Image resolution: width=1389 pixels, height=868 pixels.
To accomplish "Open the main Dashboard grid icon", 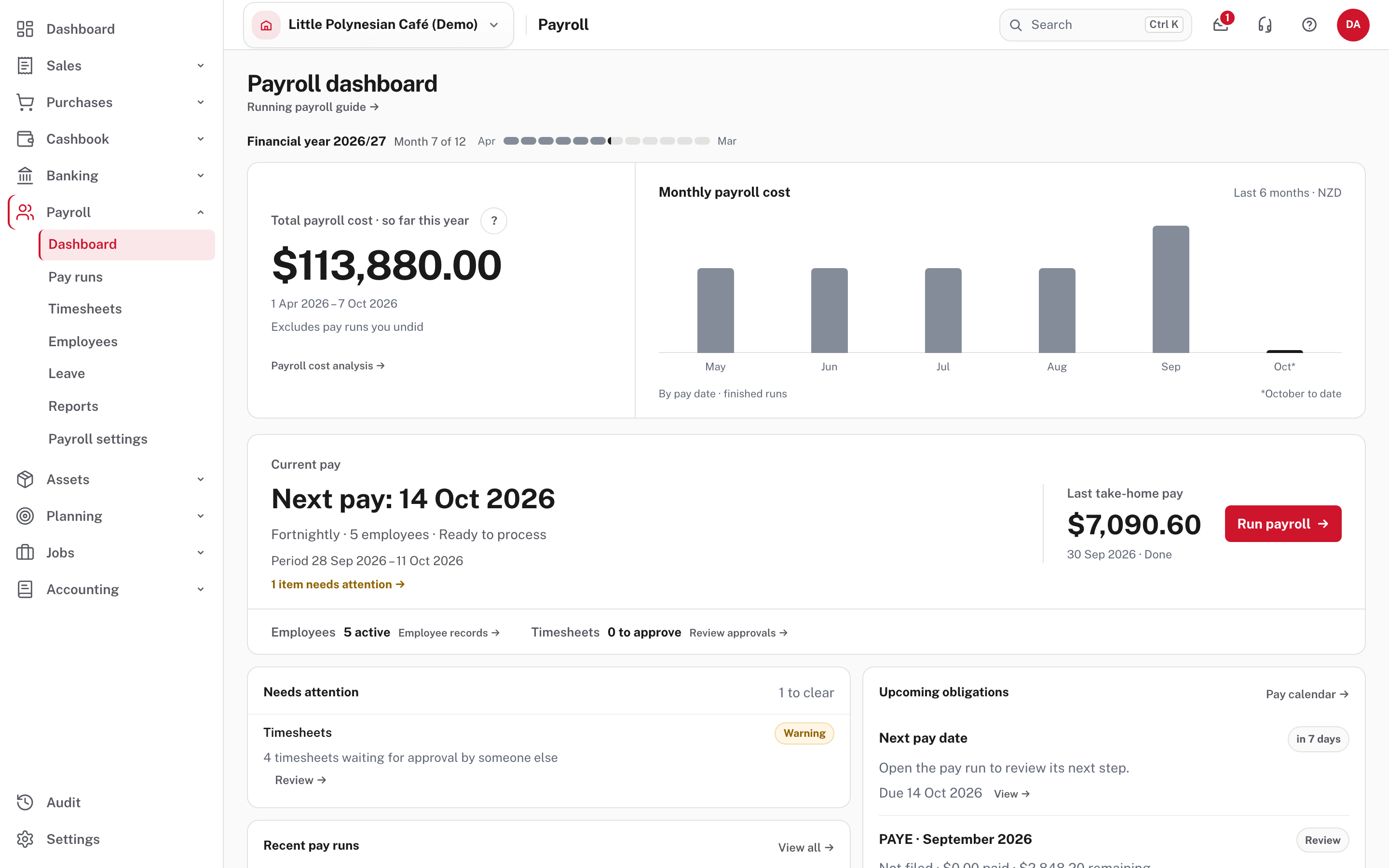I will [x=25, y=29].
